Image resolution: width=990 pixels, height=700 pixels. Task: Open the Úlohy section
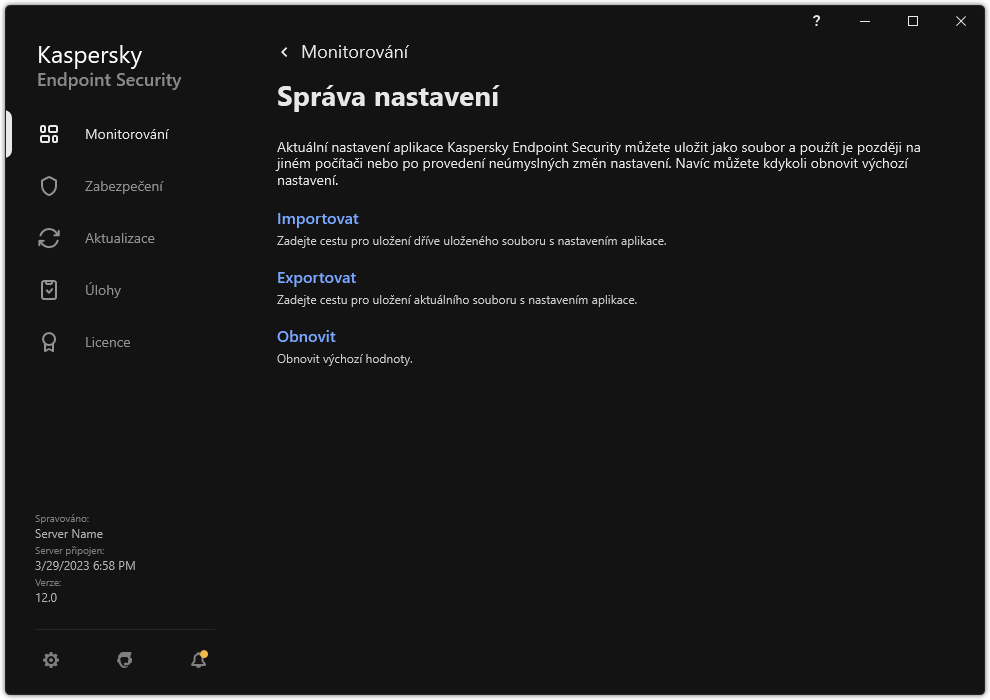coord(104,290)
